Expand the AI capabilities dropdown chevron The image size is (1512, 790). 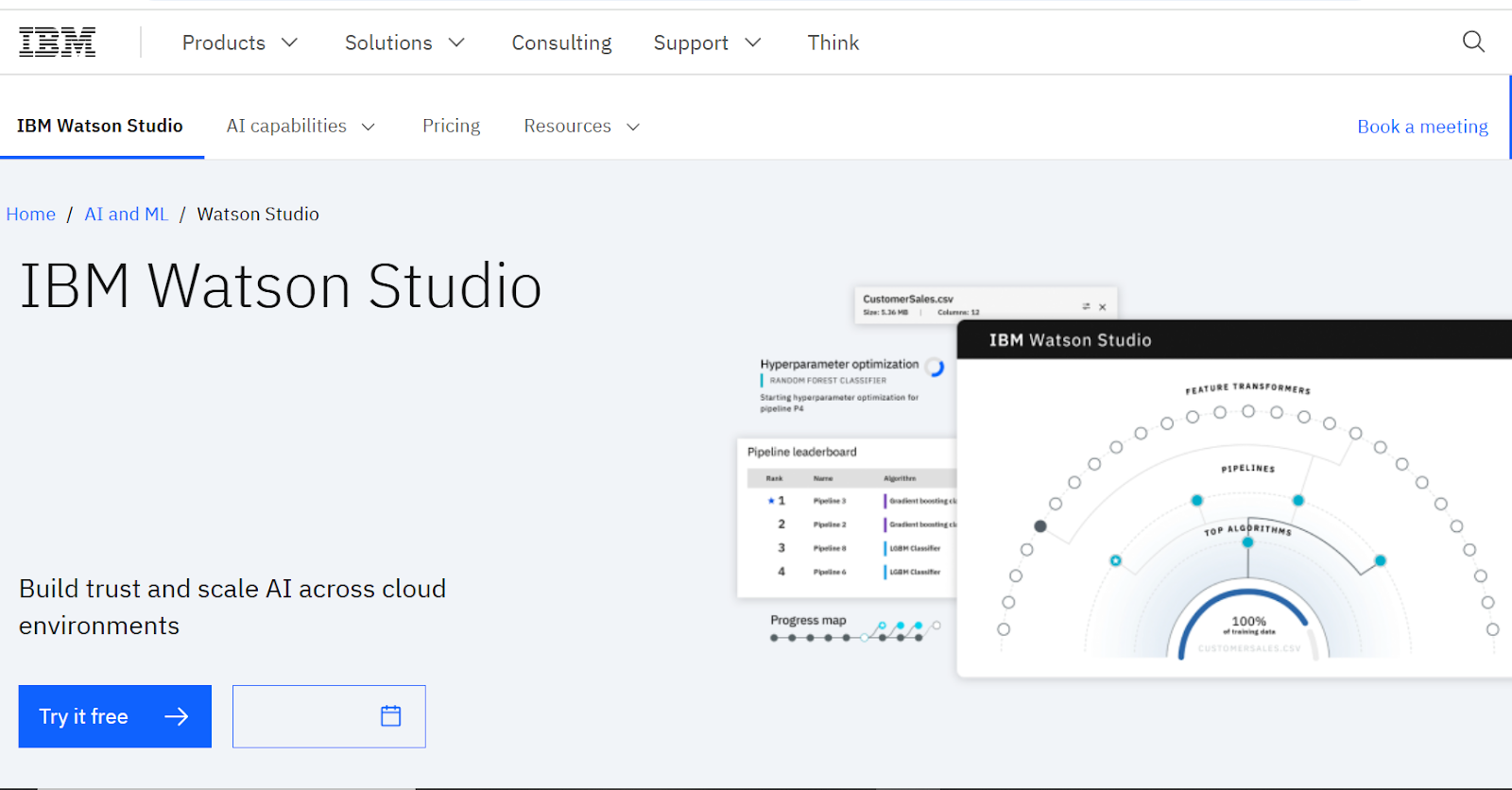click(369, 127)
